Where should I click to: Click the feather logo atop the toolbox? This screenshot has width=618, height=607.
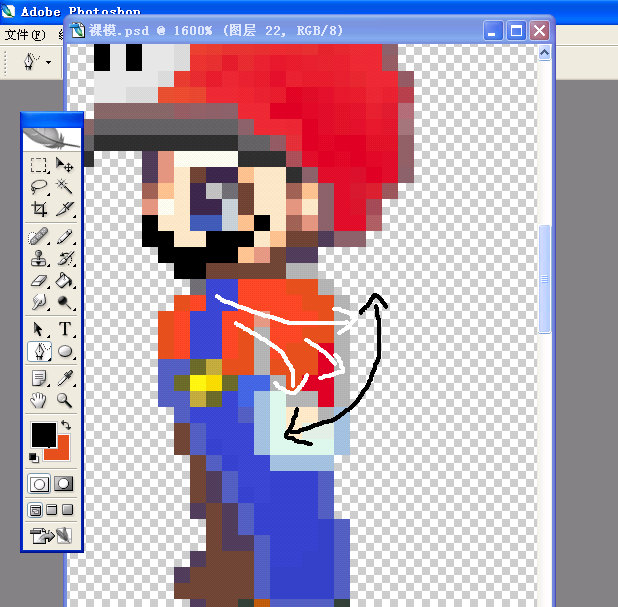coord(52,139)
